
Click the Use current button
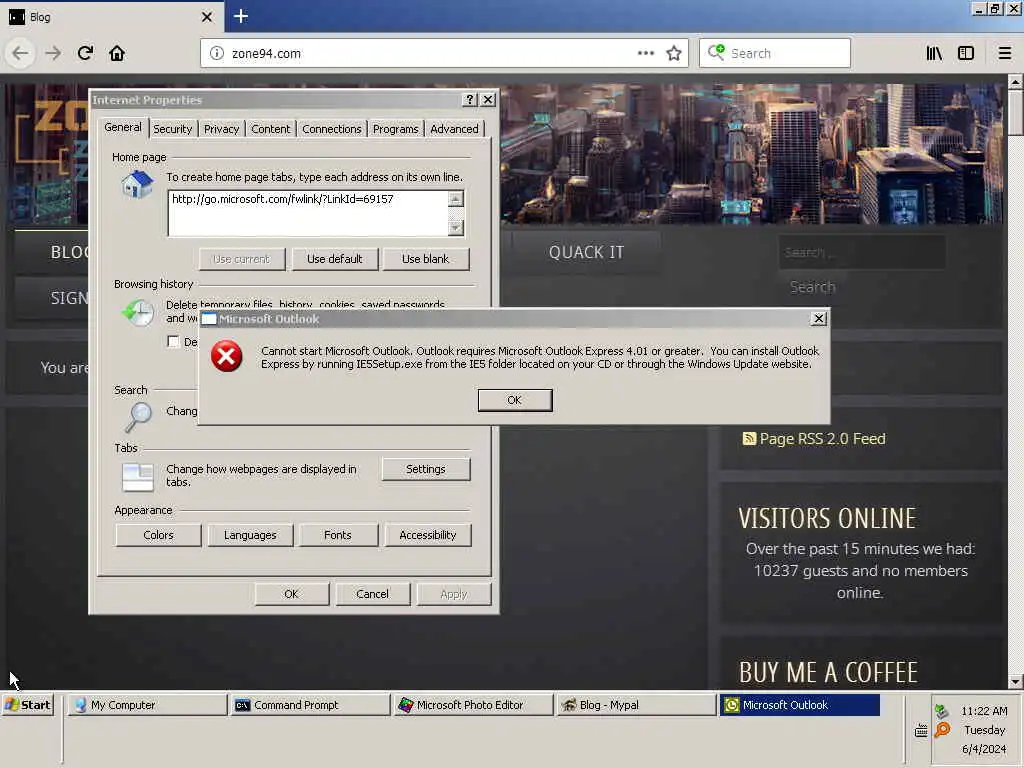[x=241, y=259]
